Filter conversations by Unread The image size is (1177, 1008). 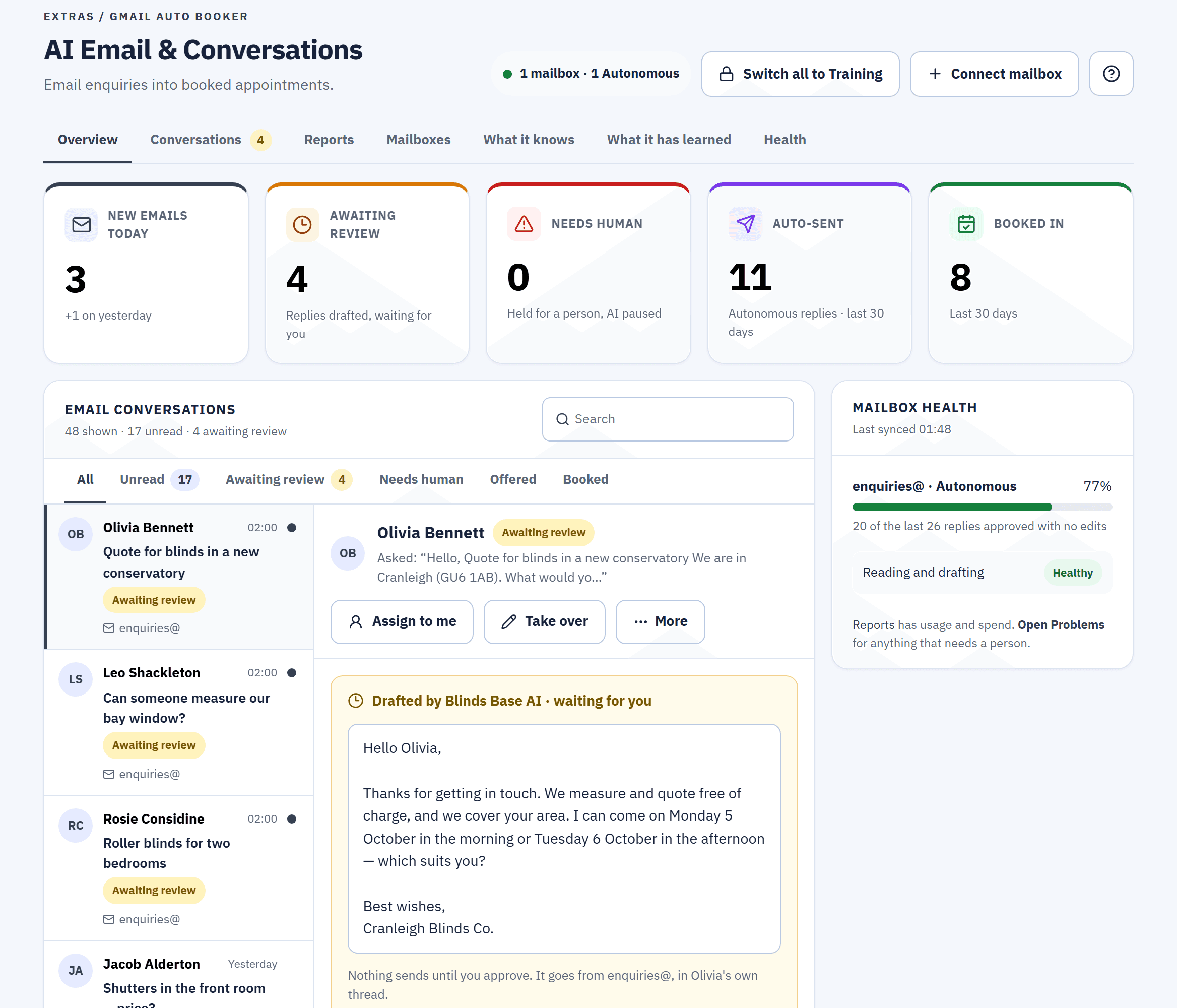tap(159, 480)
